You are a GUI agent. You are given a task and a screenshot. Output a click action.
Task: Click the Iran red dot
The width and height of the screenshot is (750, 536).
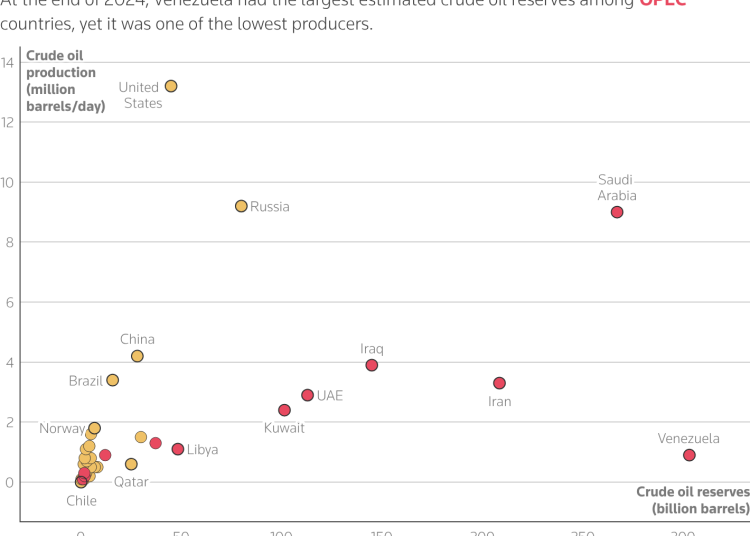click(x=499, y=383)
